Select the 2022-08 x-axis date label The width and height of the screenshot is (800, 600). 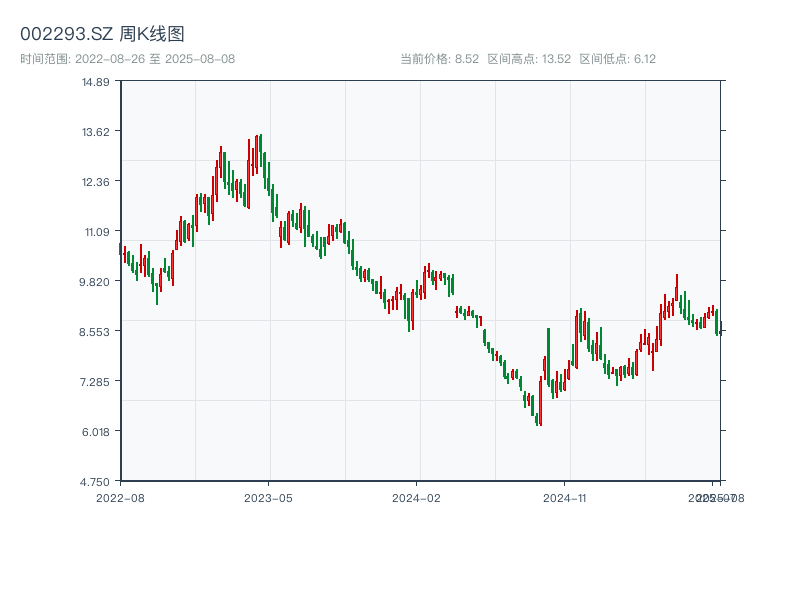click(x=120, y=497)
